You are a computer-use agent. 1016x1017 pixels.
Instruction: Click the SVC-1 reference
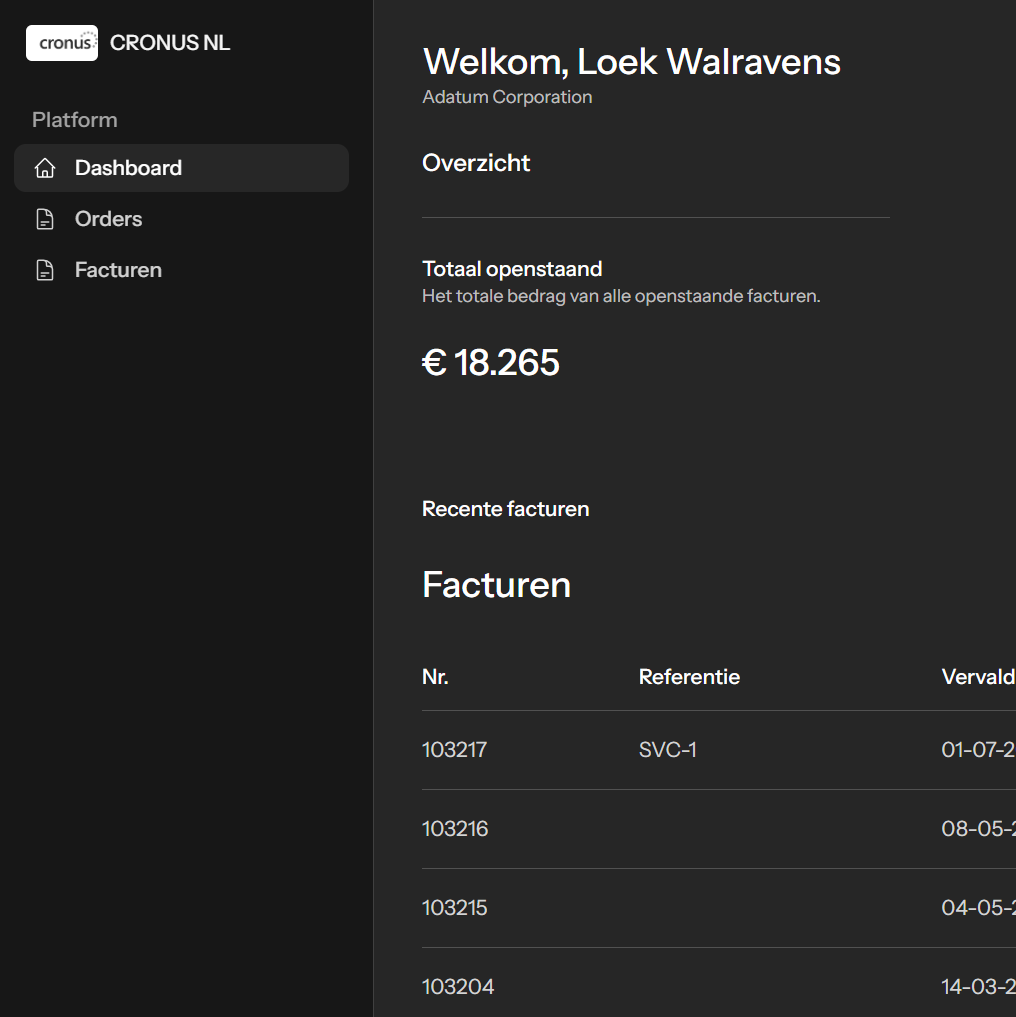(667, 749)
